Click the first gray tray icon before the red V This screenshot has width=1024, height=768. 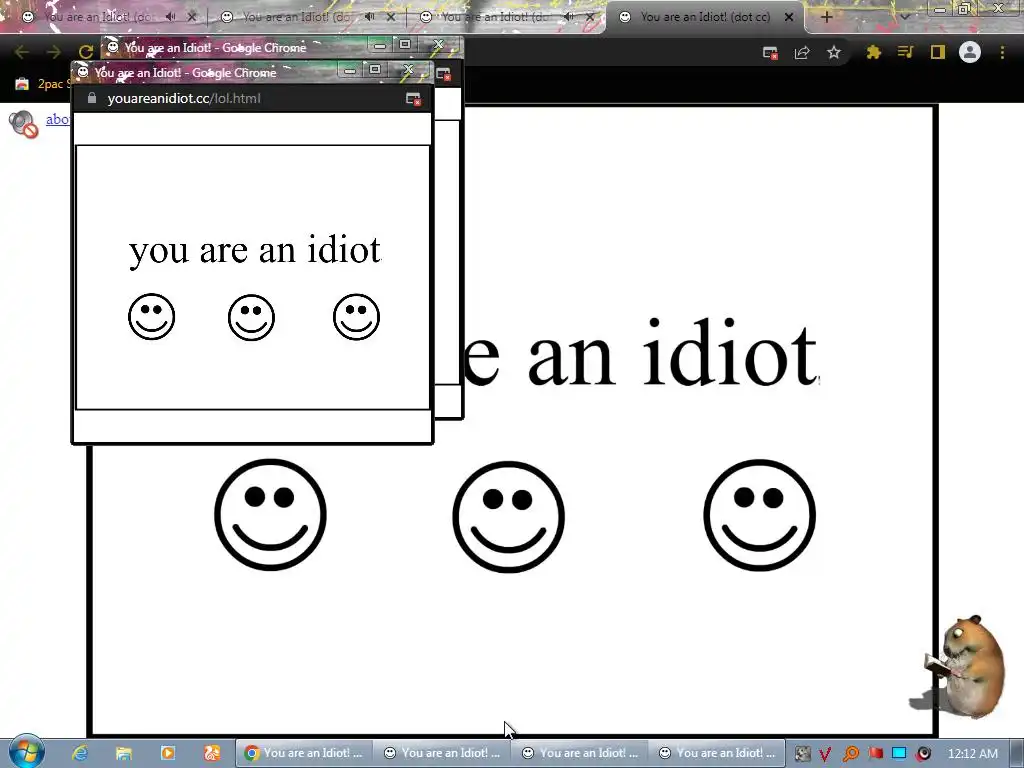point(802,754)
